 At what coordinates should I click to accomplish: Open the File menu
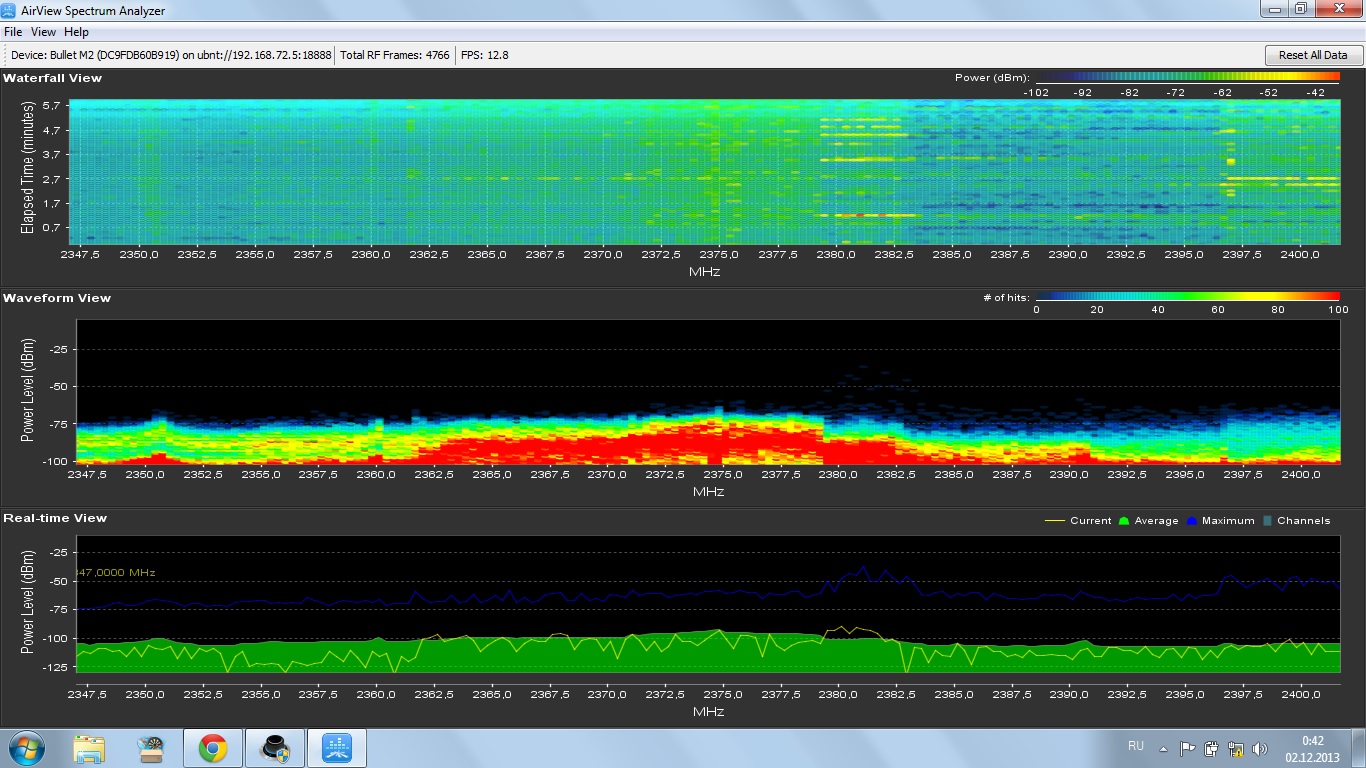click(13, 32)
